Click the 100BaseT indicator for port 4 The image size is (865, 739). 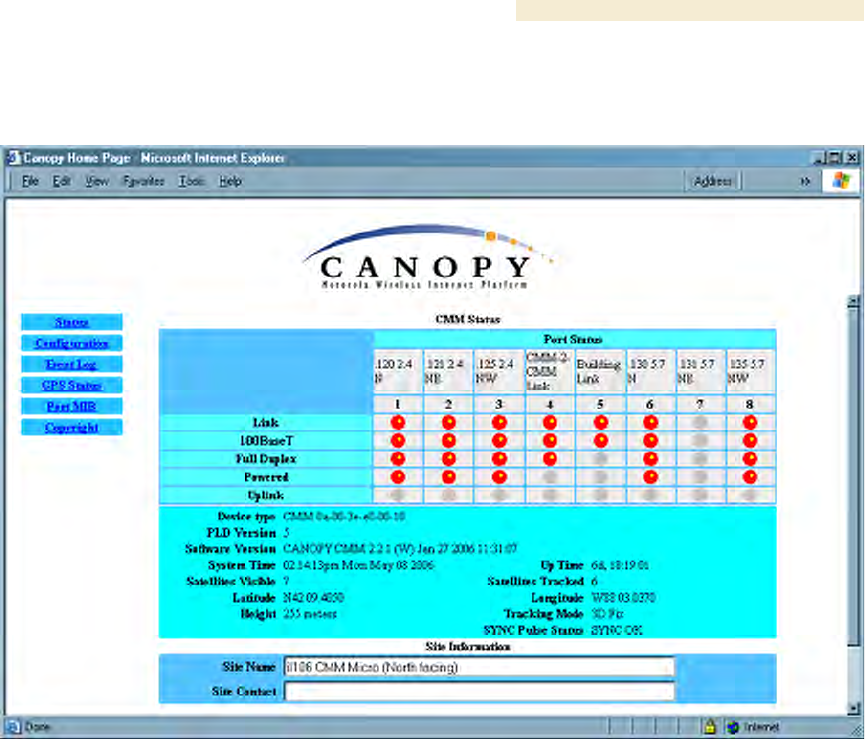coord(549,441)
